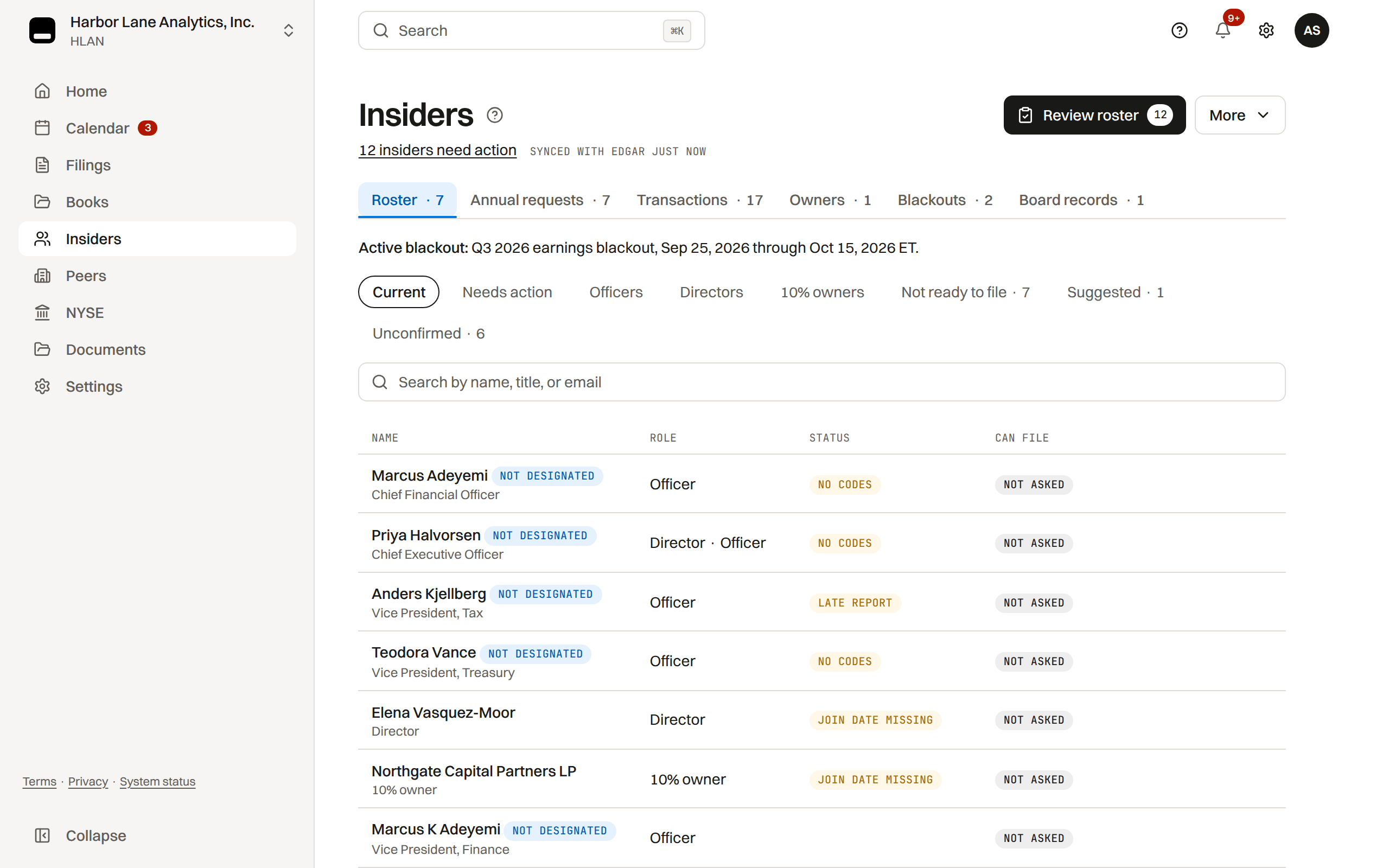Select the Needs action filter
The width and height of the screenshot is (1389, 868).
[507, 292]
